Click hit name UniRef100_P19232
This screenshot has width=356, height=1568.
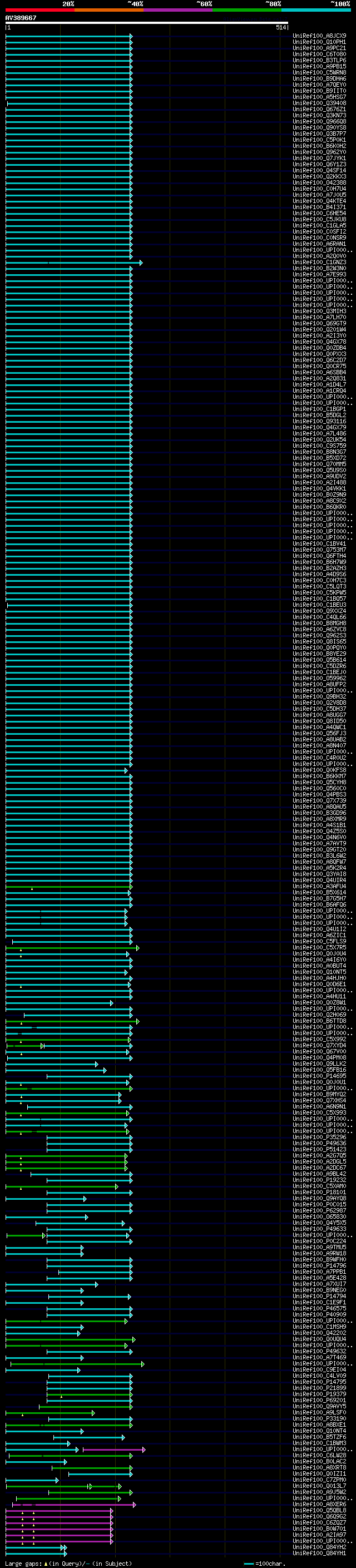[319, 1180]
